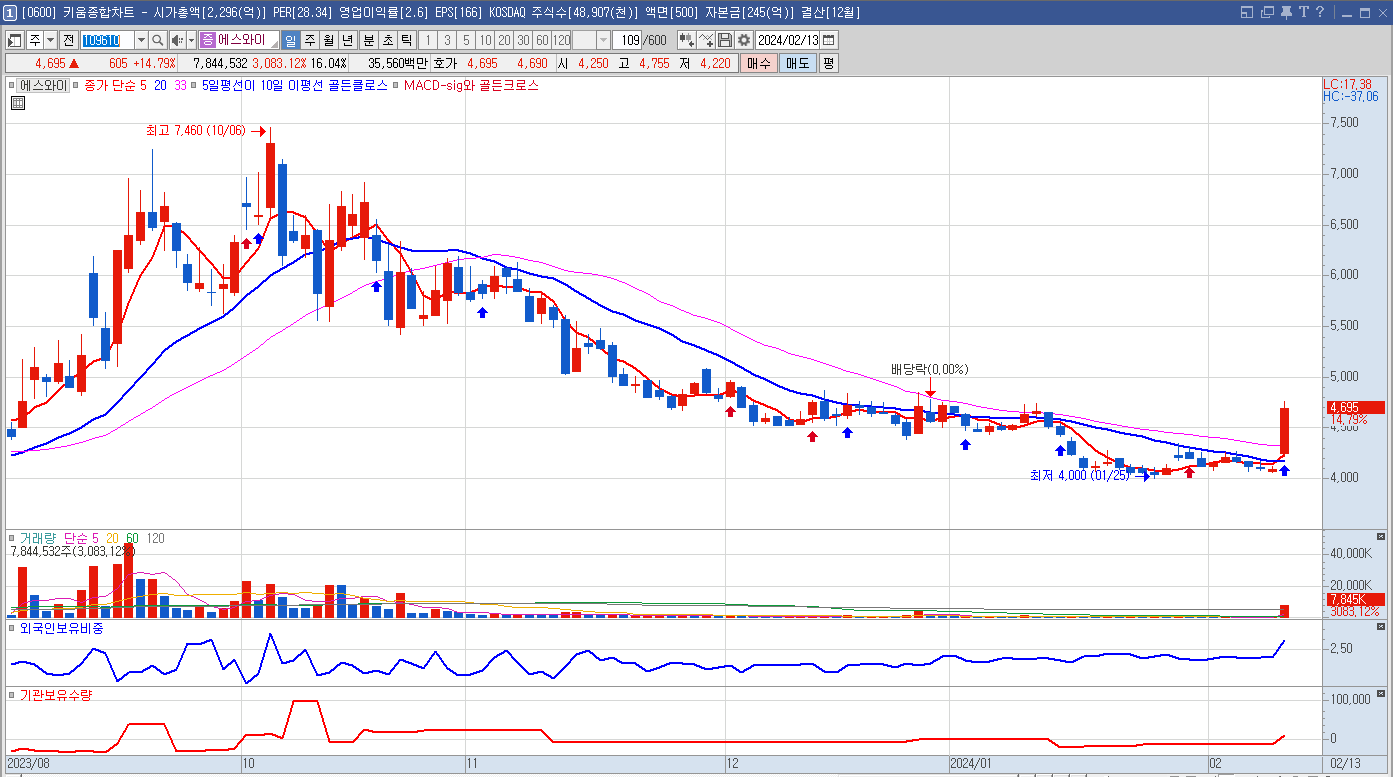This screenshot has width=1393, height=777.
Task: Select the 10 interval button
Action: coord(485,40)
